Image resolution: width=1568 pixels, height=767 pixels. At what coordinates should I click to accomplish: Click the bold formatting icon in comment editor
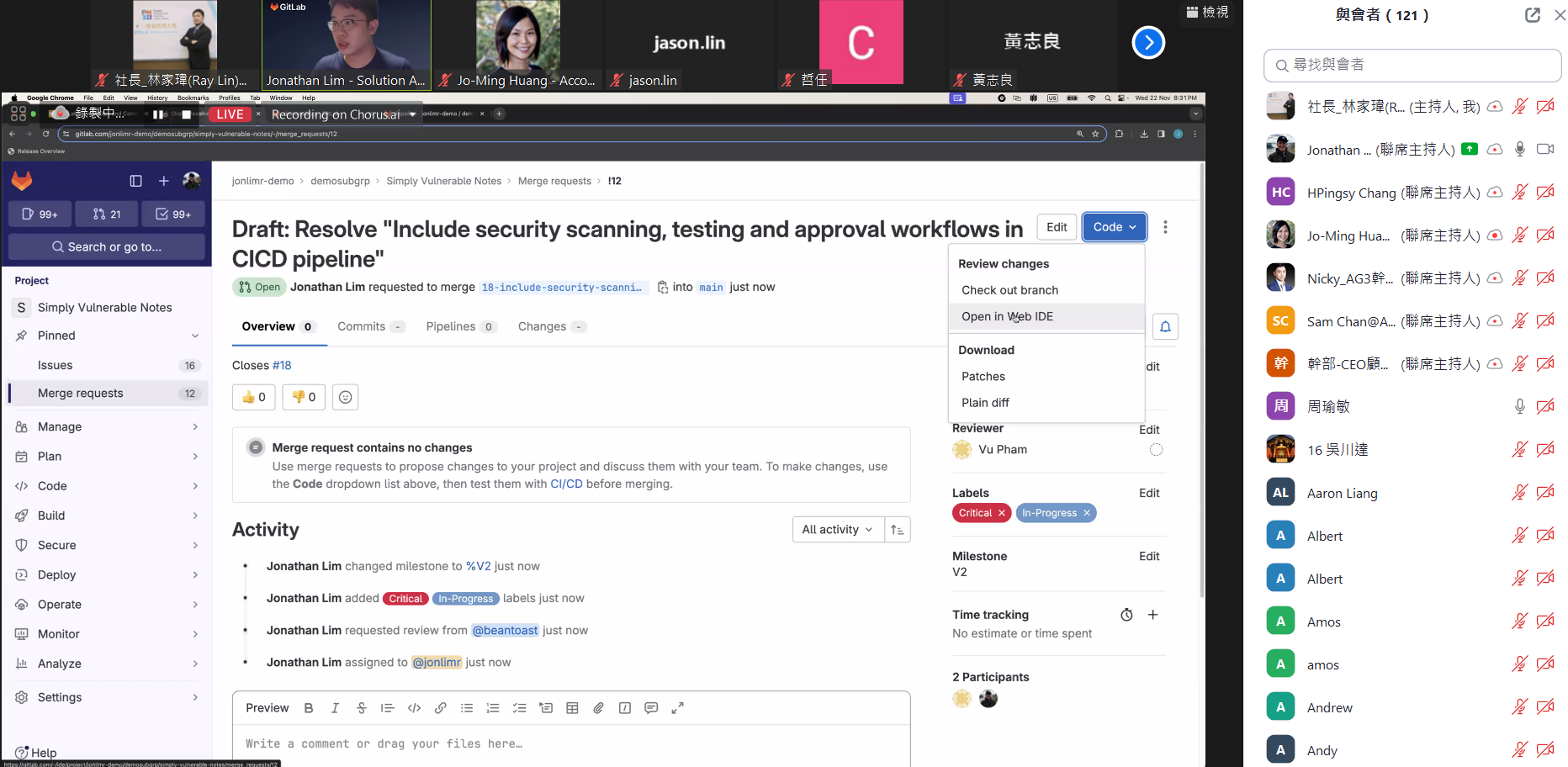point(309,708)
